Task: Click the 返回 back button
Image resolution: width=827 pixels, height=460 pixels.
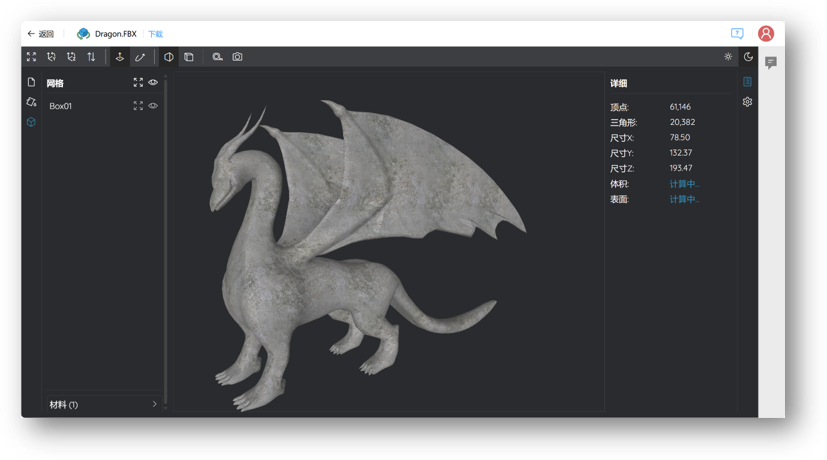Action: pyautogui.click(x=41, y=34)
